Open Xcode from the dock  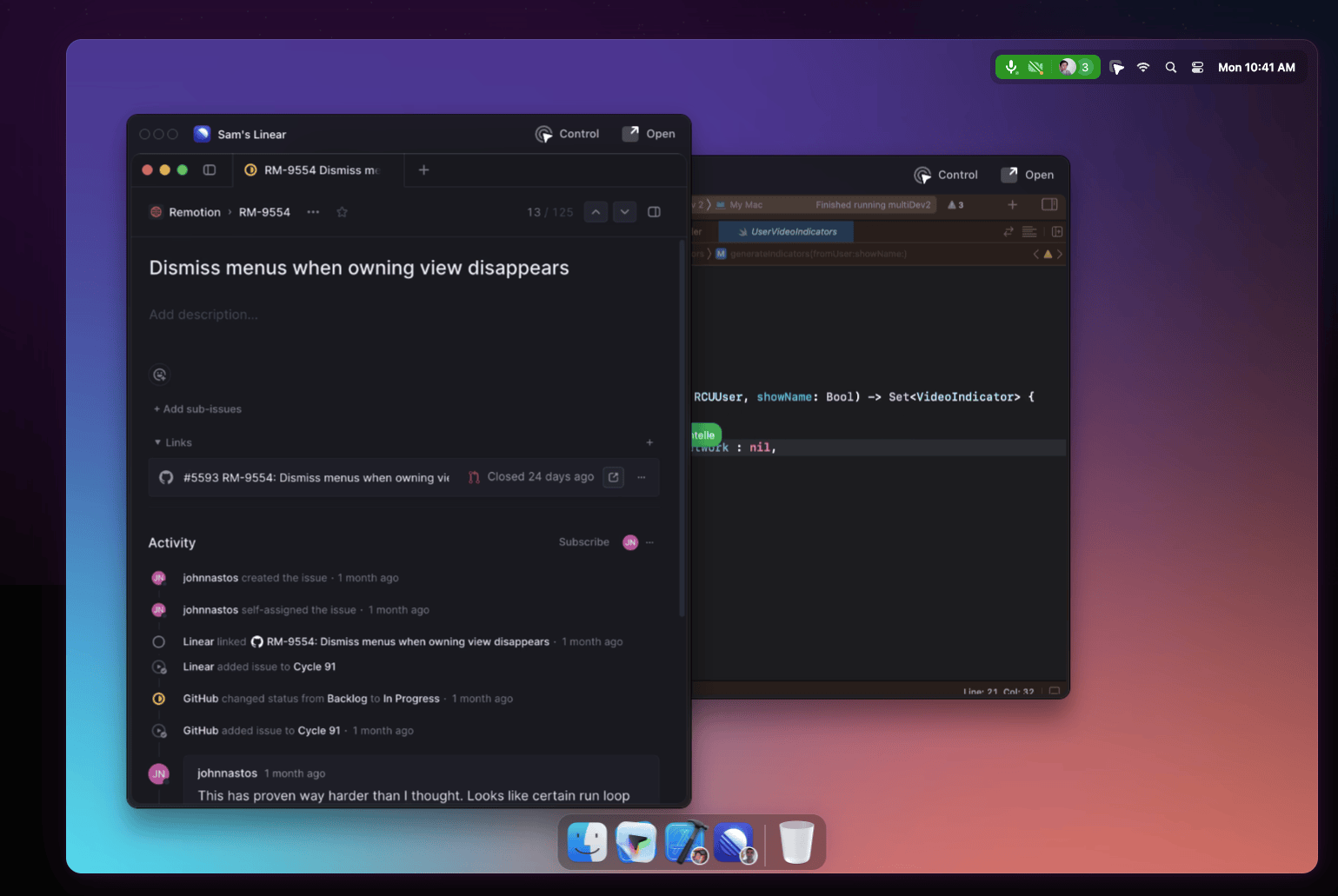tap(686, 842)
